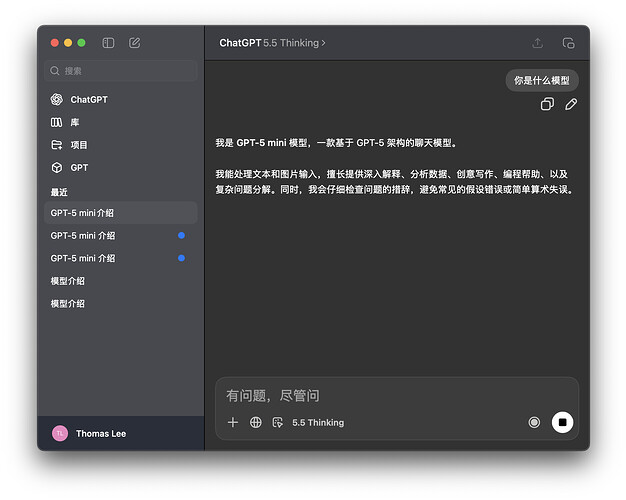Click the search magnifier icon
The height and width of the screenshot is (500, 626).
click(55, 71)
